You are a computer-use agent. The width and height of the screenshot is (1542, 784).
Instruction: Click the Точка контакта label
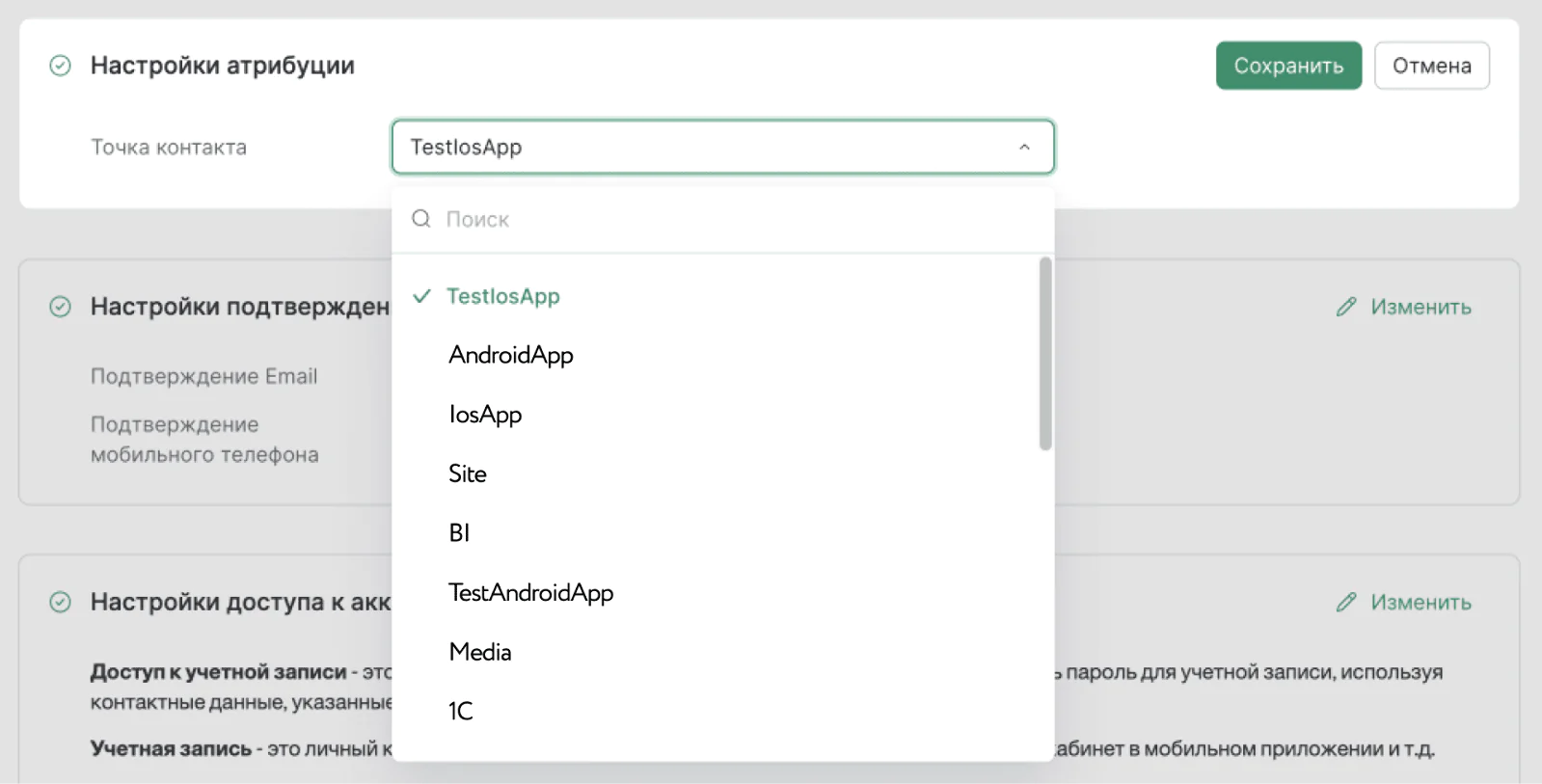point(169,148)
